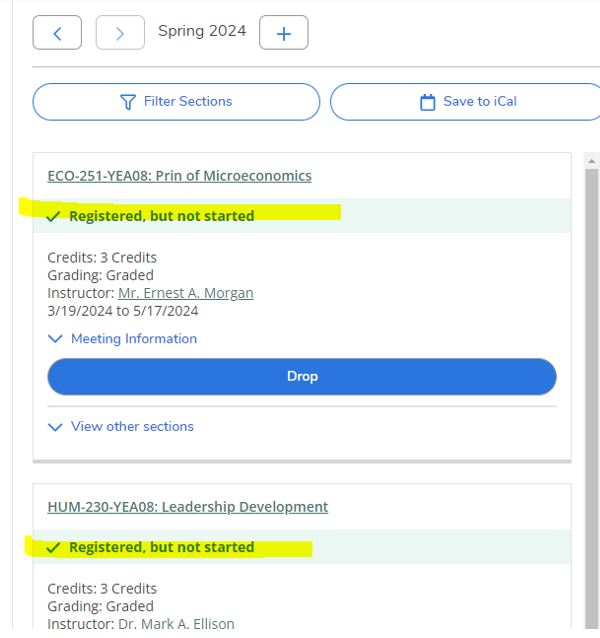Click ECO-251 Registered, but not started status

[161, 216]
